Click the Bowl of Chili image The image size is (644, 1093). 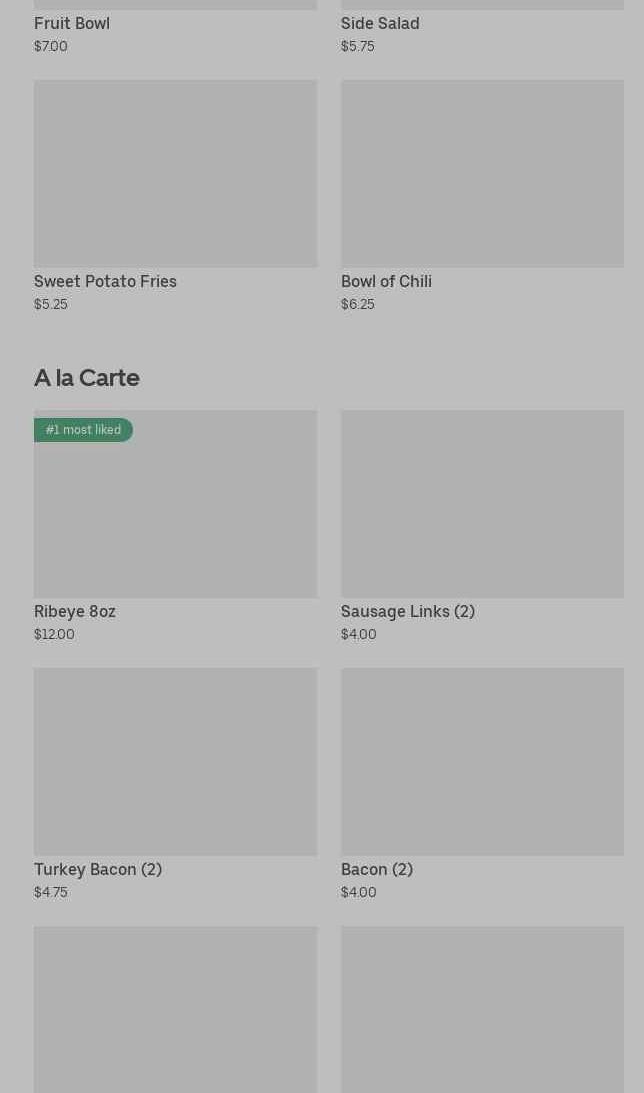(482, 173)
